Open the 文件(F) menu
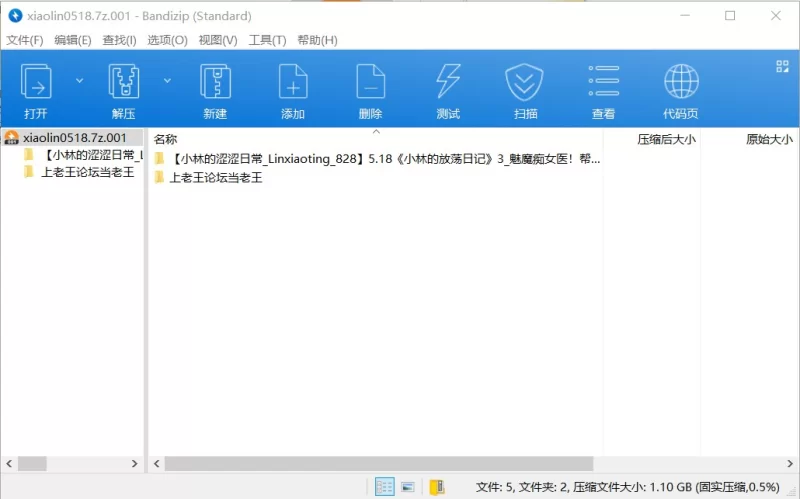800x499 pixels. pyautogui.click(x=24, y=40)
